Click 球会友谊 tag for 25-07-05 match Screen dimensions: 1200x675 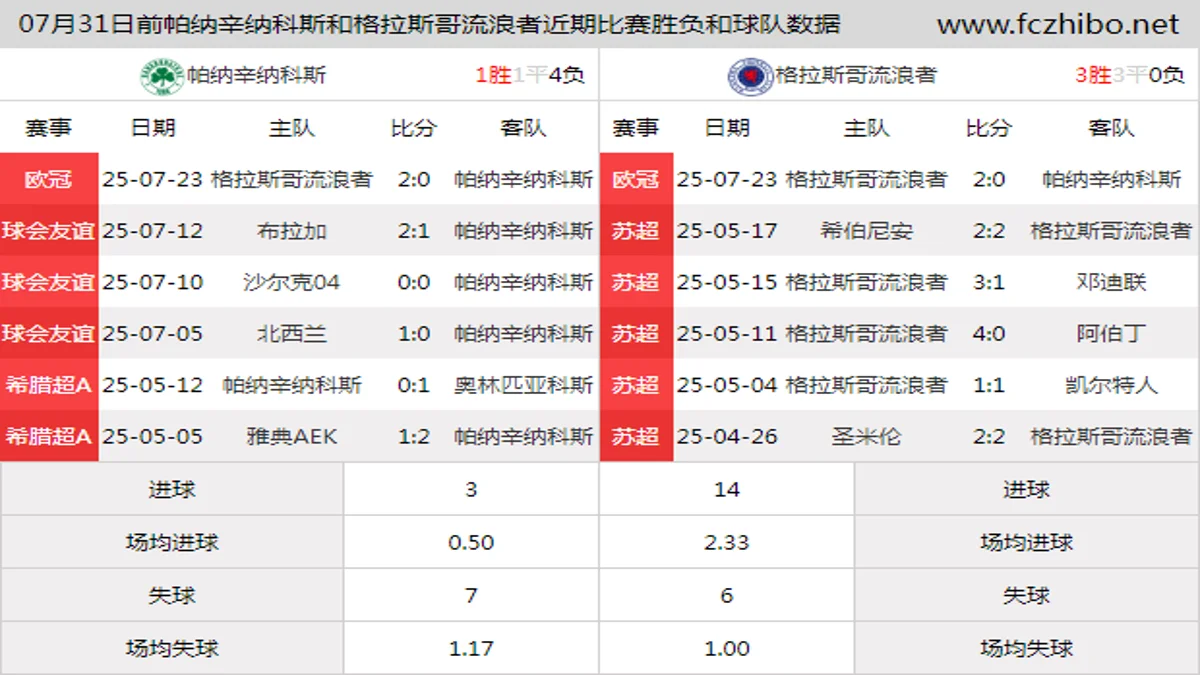coord(49,333)
